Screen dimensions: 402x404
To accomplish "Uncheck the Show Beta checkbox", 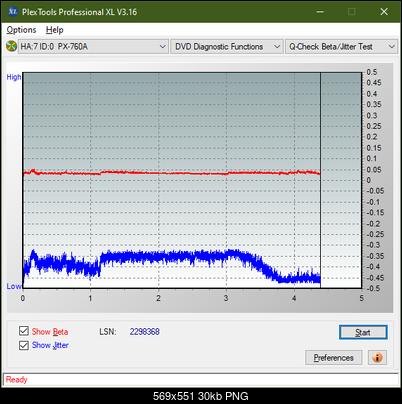I will 24,331.
